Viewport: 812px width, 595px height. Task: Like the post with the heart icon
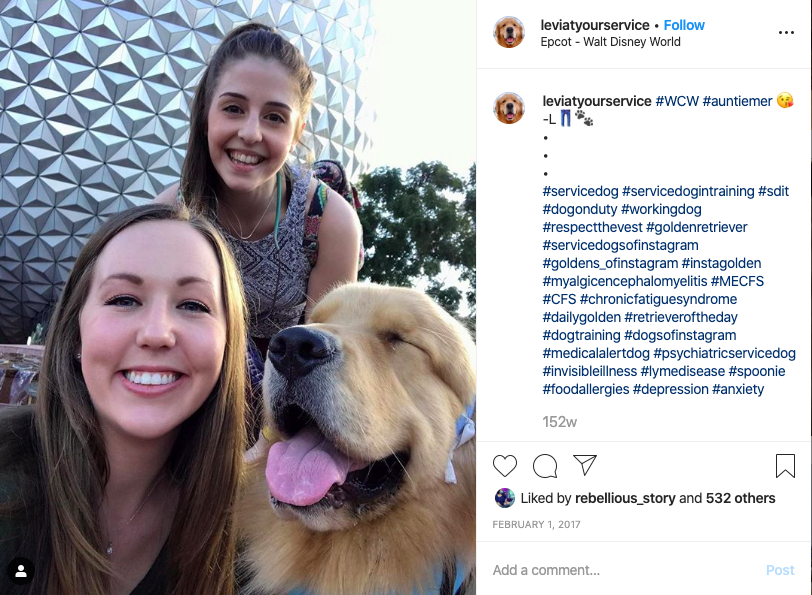coord(504,466)
